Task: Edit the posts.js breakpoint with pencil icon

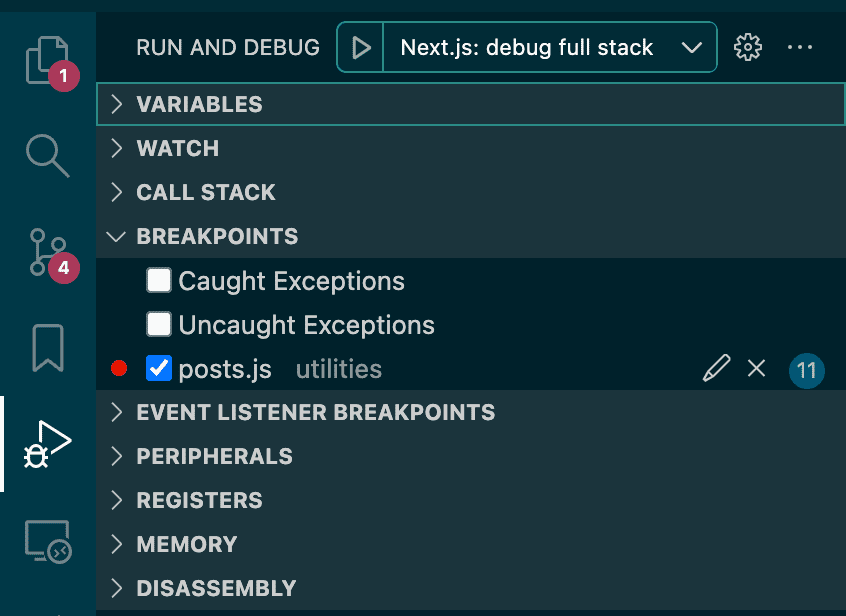Action: [716, 369]
